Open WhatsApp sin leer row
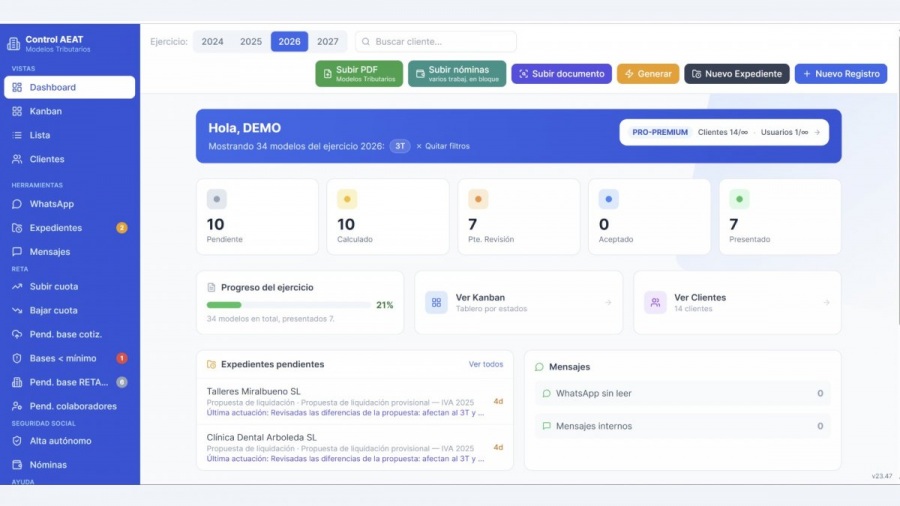The width and height of the screenshot is (900, 506). 682,393
